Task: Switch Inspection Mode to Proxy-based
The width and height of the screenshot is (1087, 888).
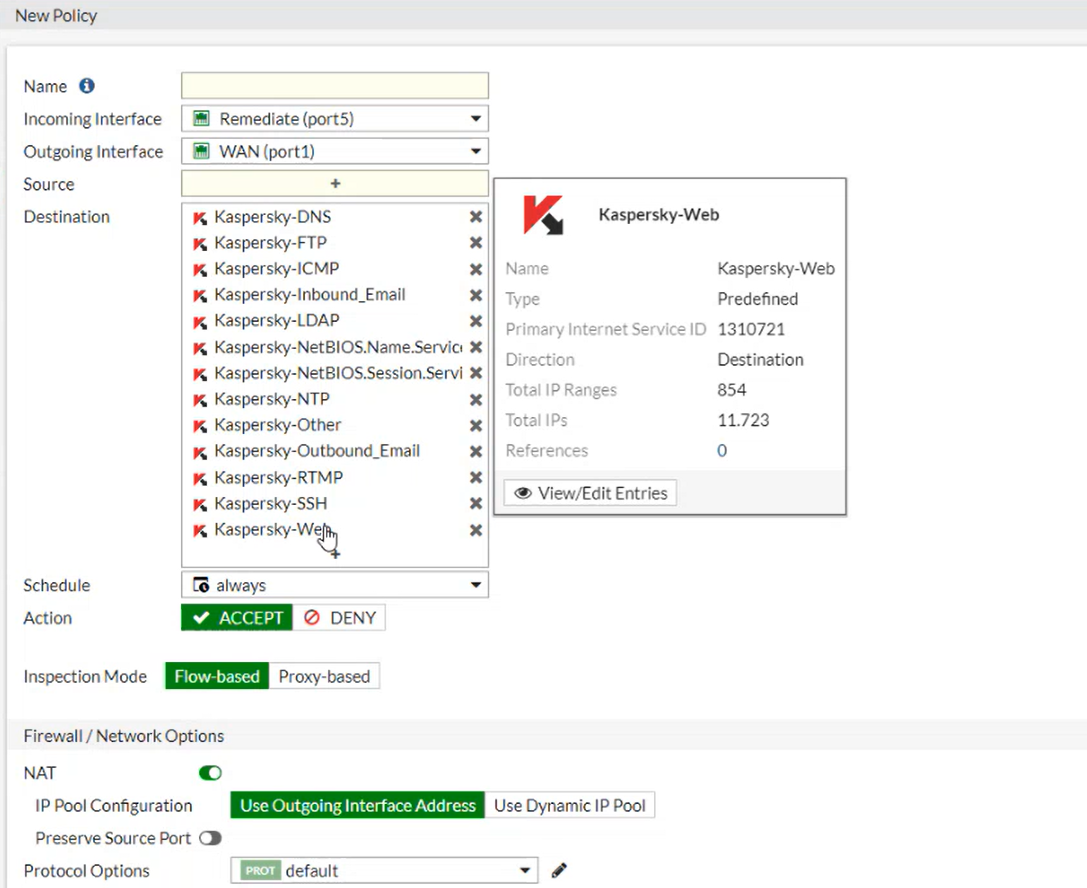Action: [324, 676]
